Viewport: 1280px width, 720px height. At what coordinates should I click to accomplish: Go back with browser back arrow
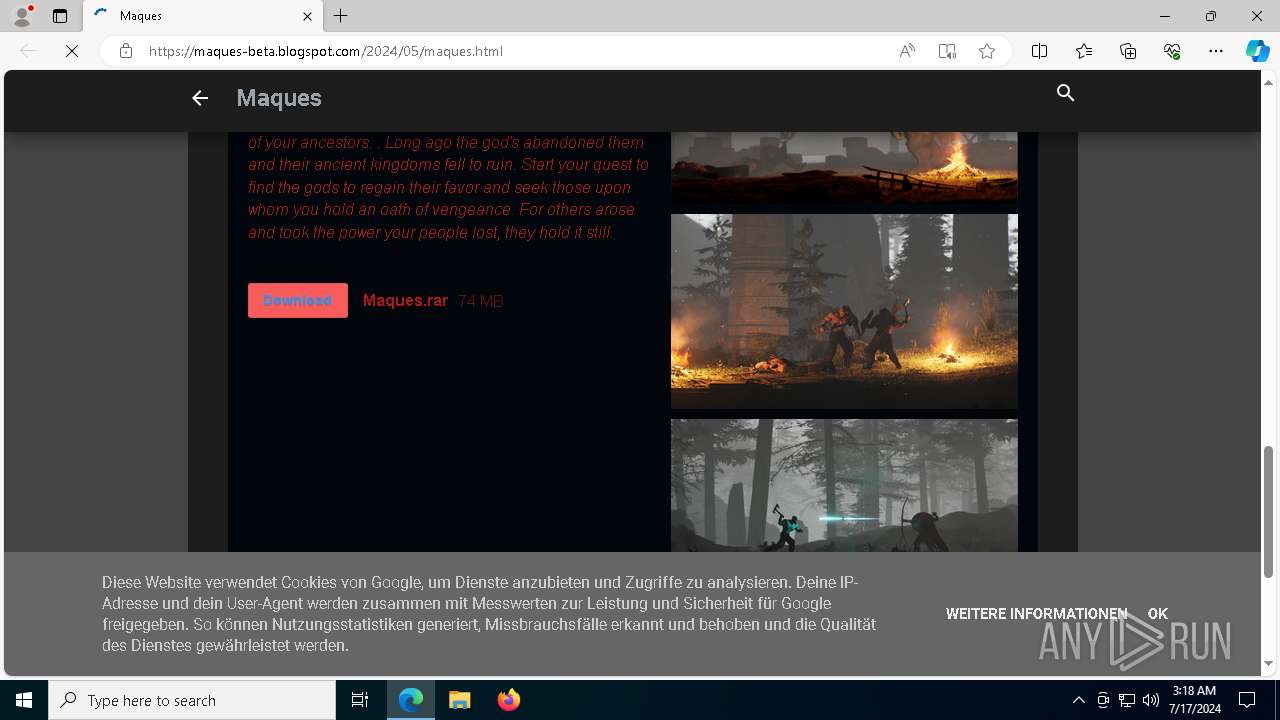tap(28, 51)
